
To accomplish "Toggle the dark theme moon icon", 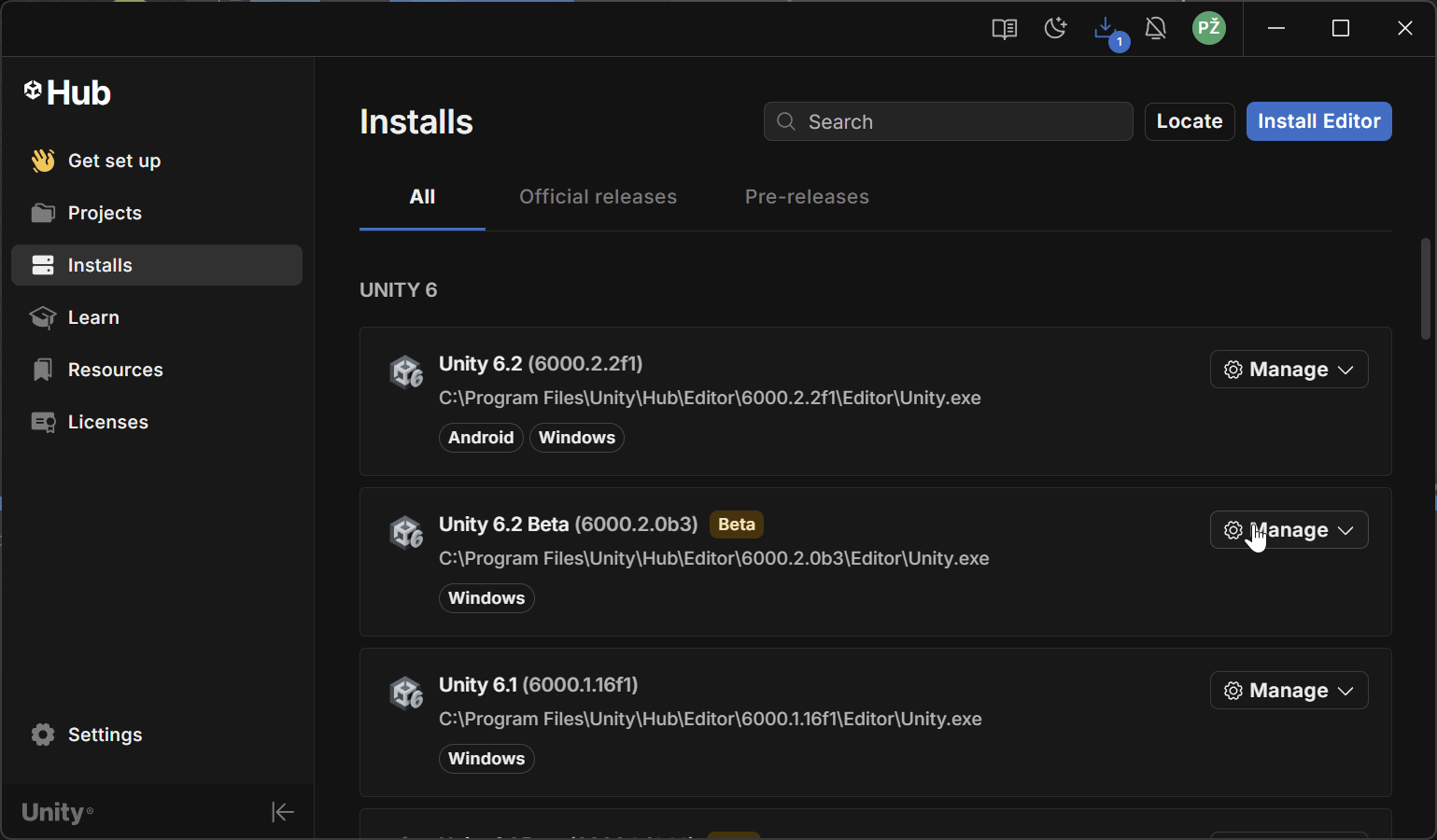I will (x=1055, y=29).
